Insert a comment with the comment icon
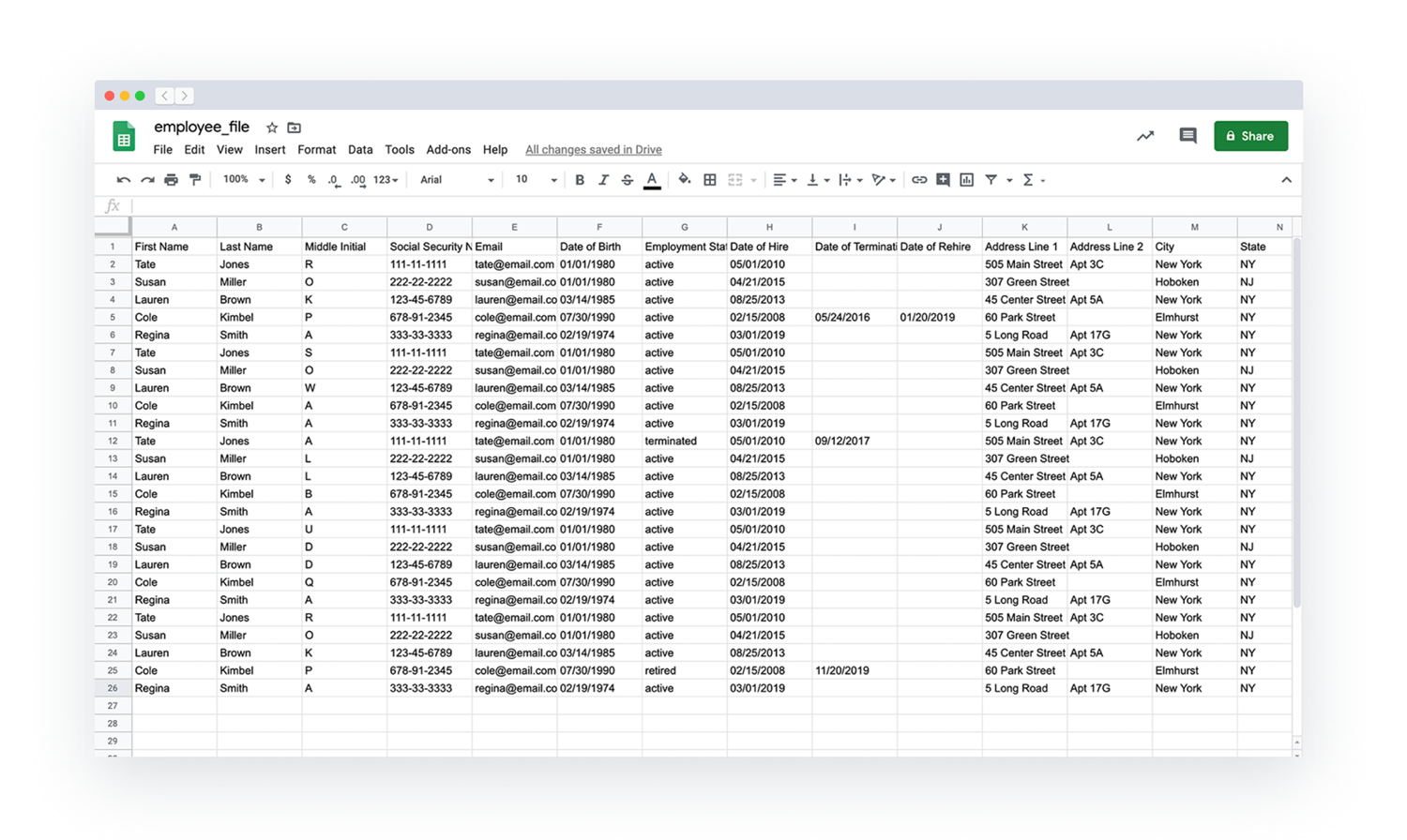Viewport: 1407px width, 840px height. pyautogui.click(x=942, y=179)
